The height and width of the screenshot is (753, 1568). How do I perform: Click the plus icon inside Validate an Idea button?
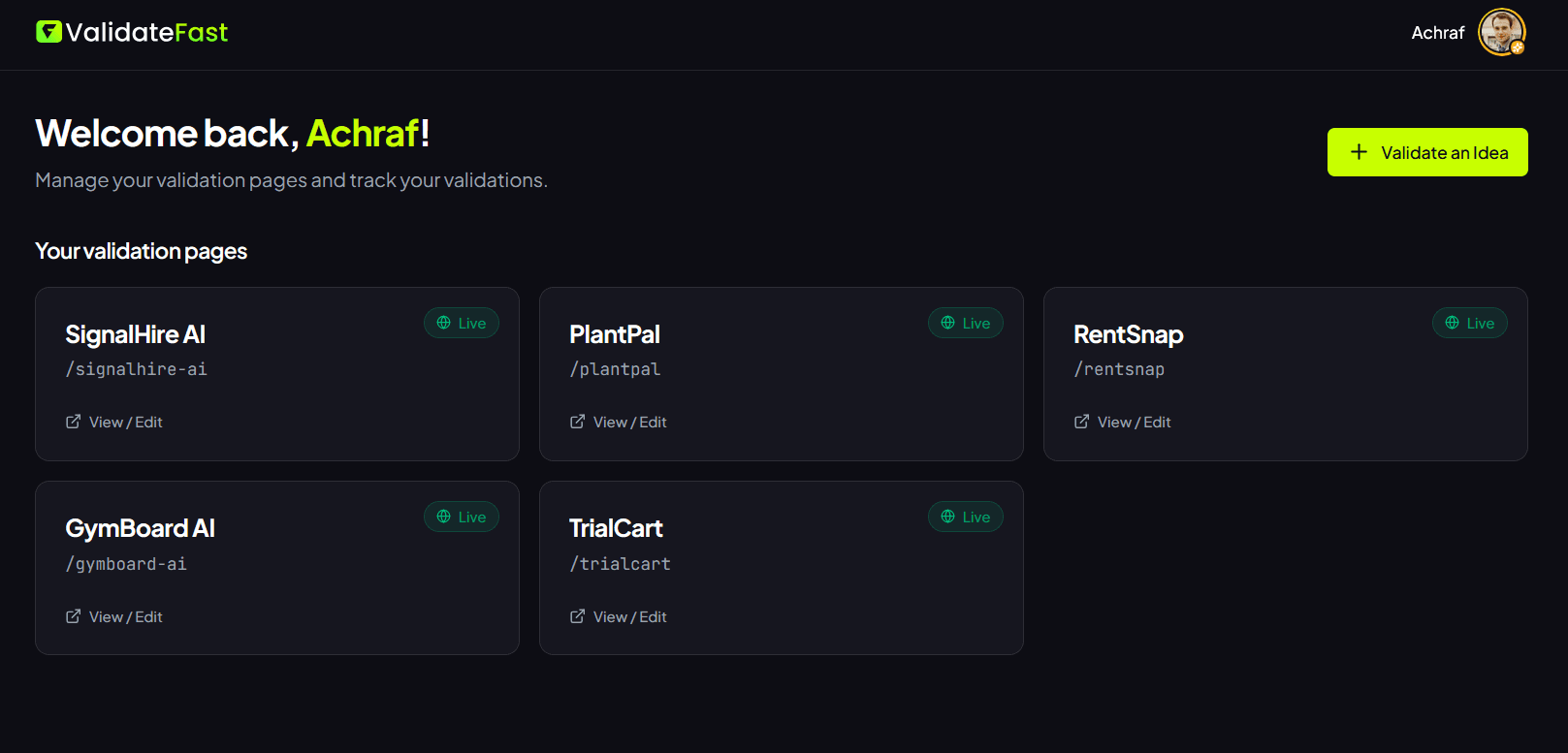[1358, 152]
